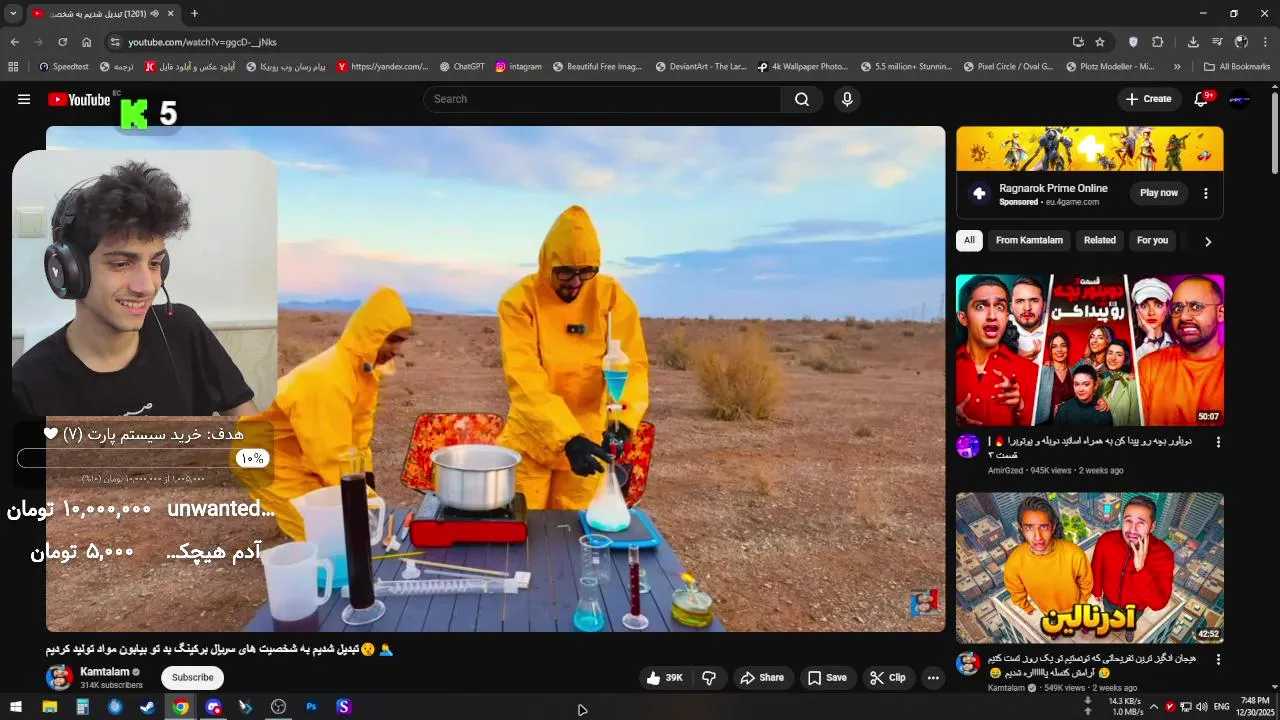1280x720 pixels.
Task: Go back with the browser back arrow
Action: (14, 42)
